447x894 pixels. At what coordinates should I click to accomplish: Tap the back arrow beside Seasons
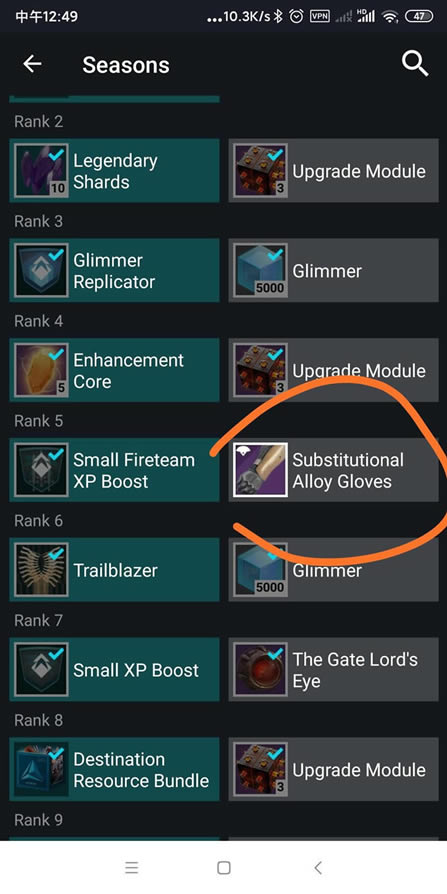(32, 64)
